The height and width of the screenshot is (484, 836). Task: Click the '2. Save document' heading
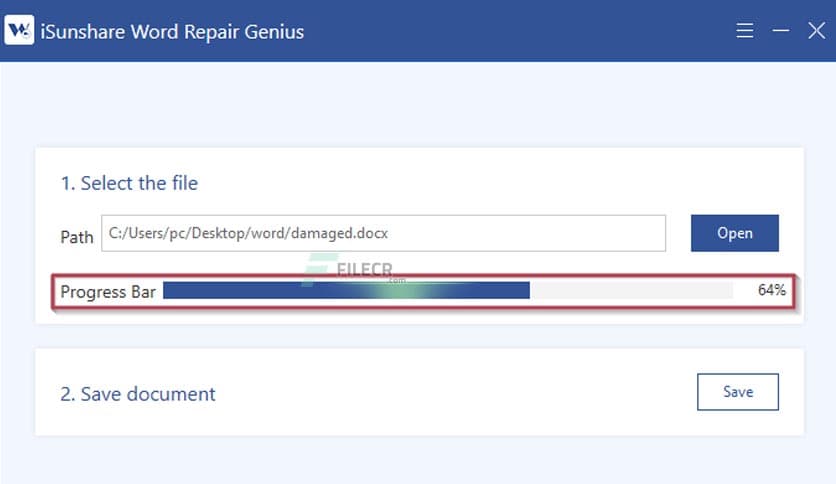[x=138, y=394]
